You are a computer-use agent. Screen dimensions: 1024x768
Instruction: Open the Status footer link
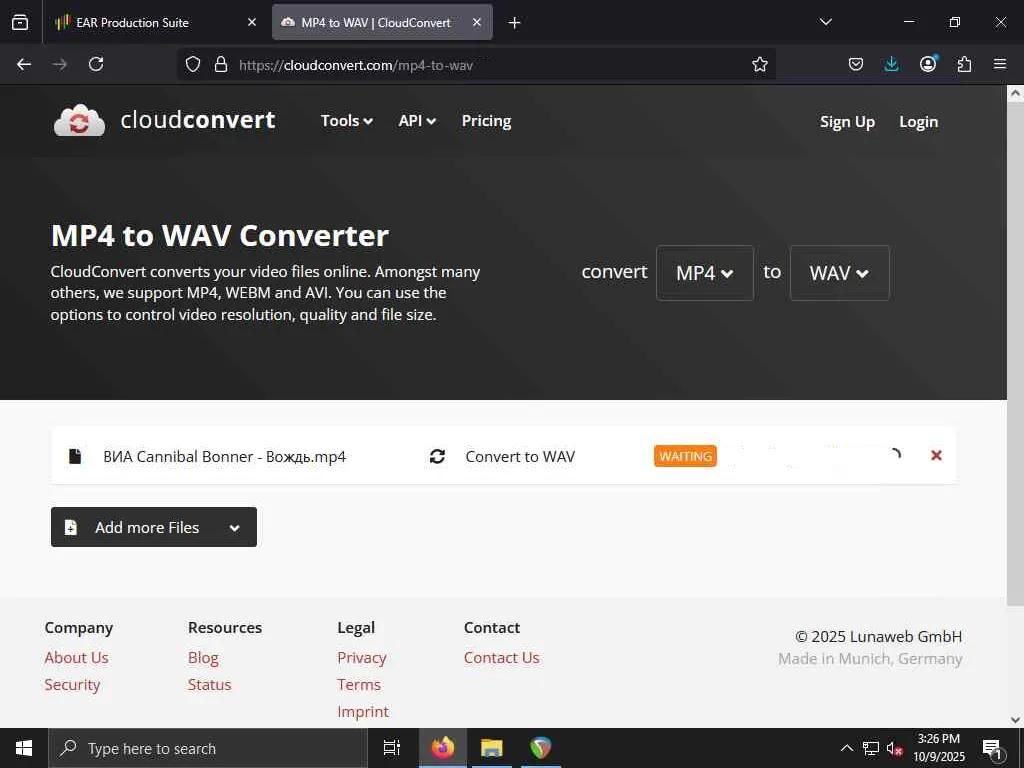209,684
